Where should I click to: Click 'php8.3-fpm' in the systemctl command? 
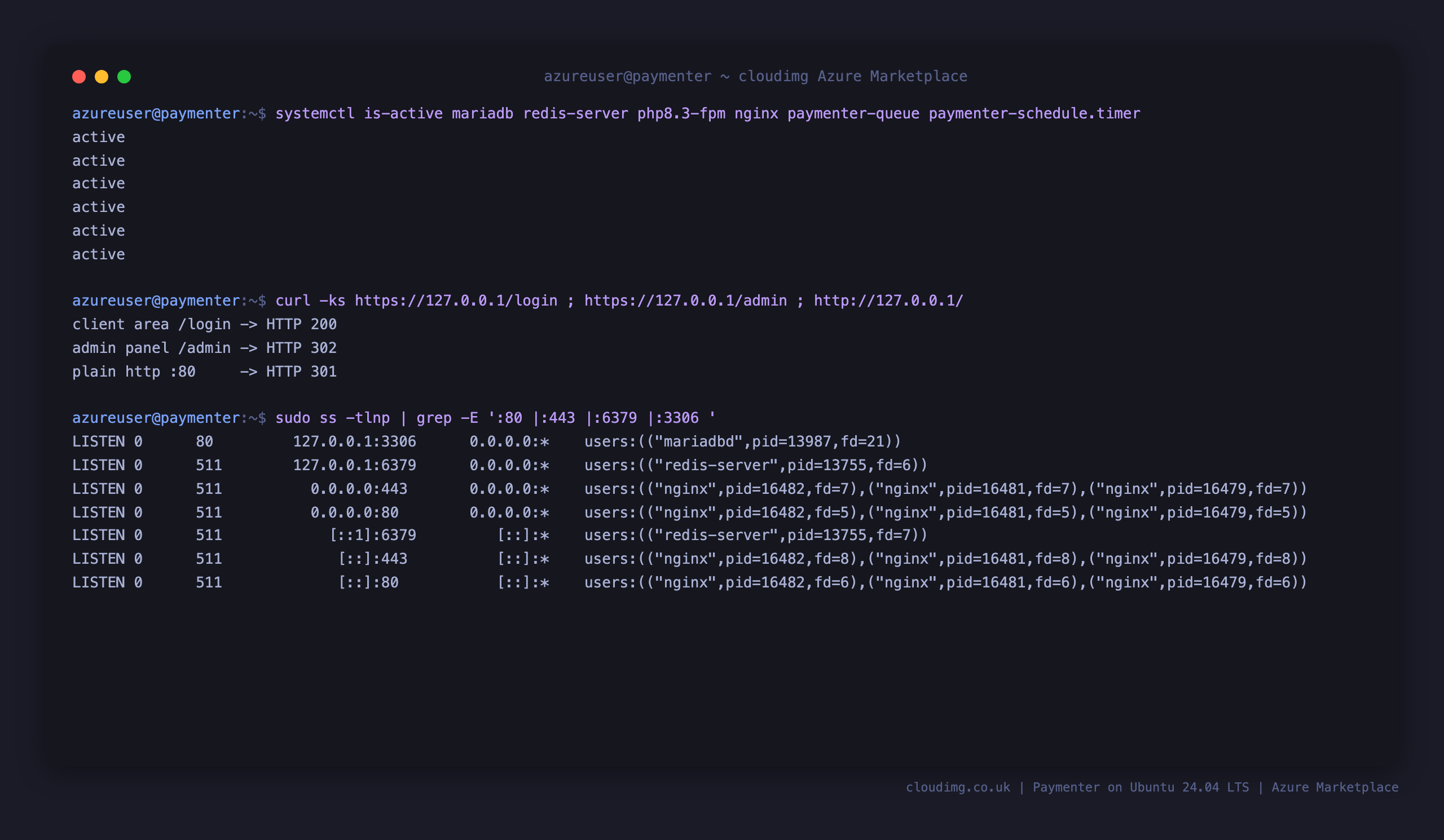(x=681, y=113)
